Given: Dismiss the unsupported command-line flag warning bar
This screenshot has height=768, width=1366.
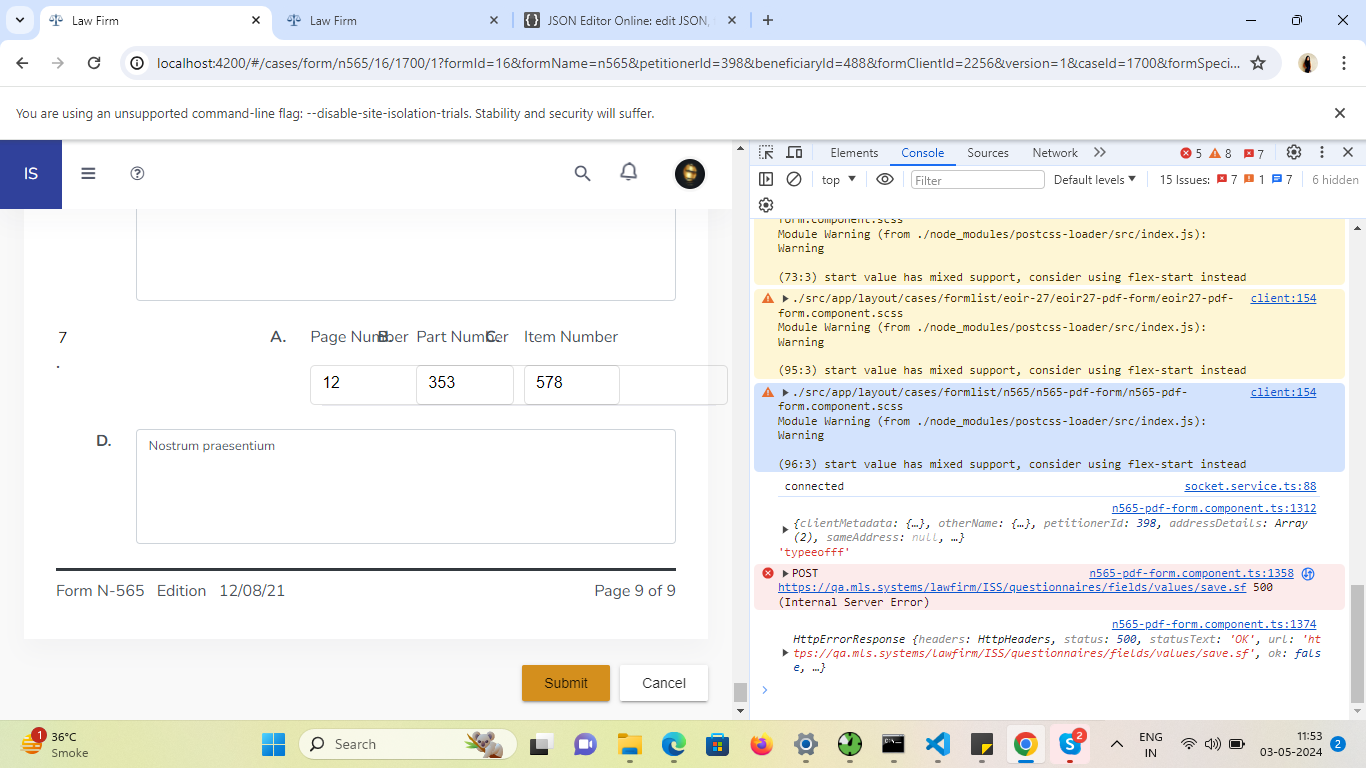Looking at the screenshot, I should click(1340, 113).
